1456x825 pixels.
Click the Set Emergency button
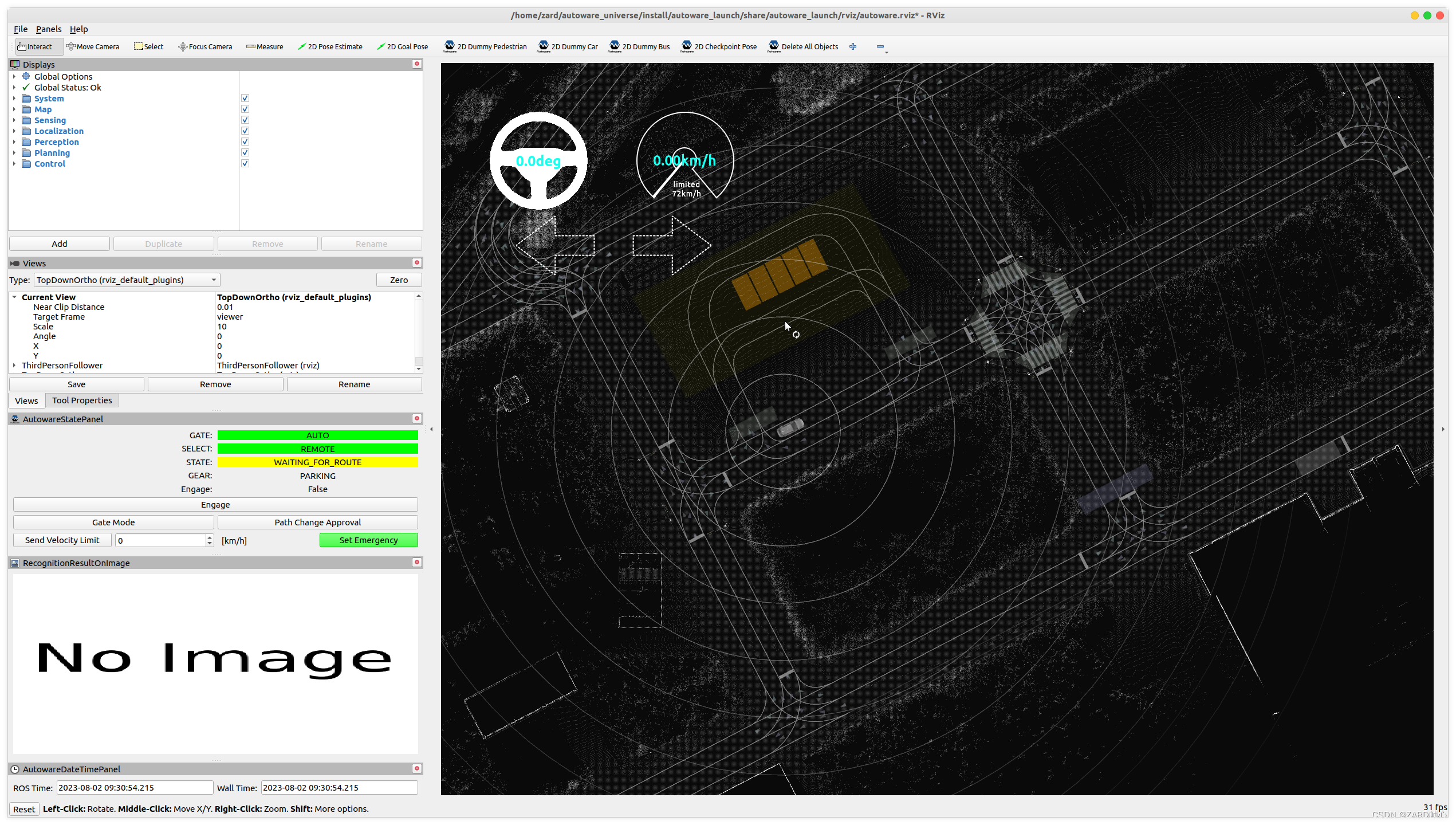click(x=368, y=540)
